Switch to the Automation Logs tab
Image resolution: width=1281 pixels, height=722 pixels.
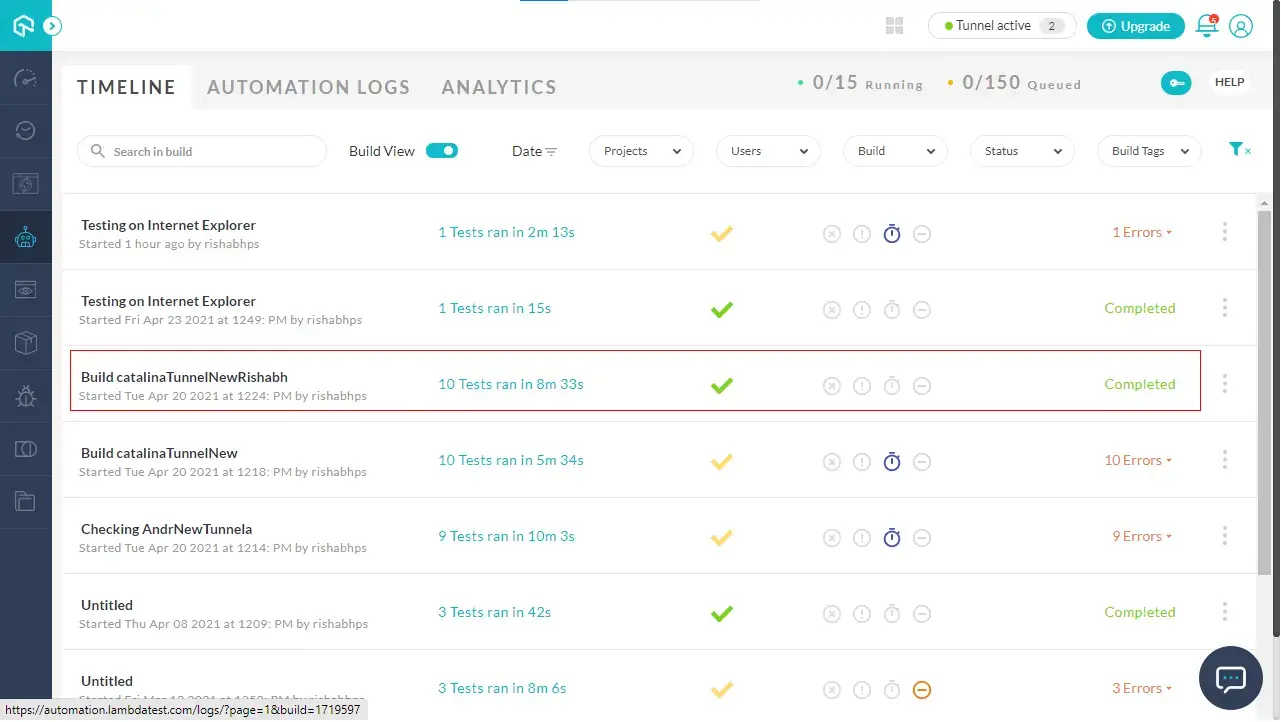click(x=308, y=87)
